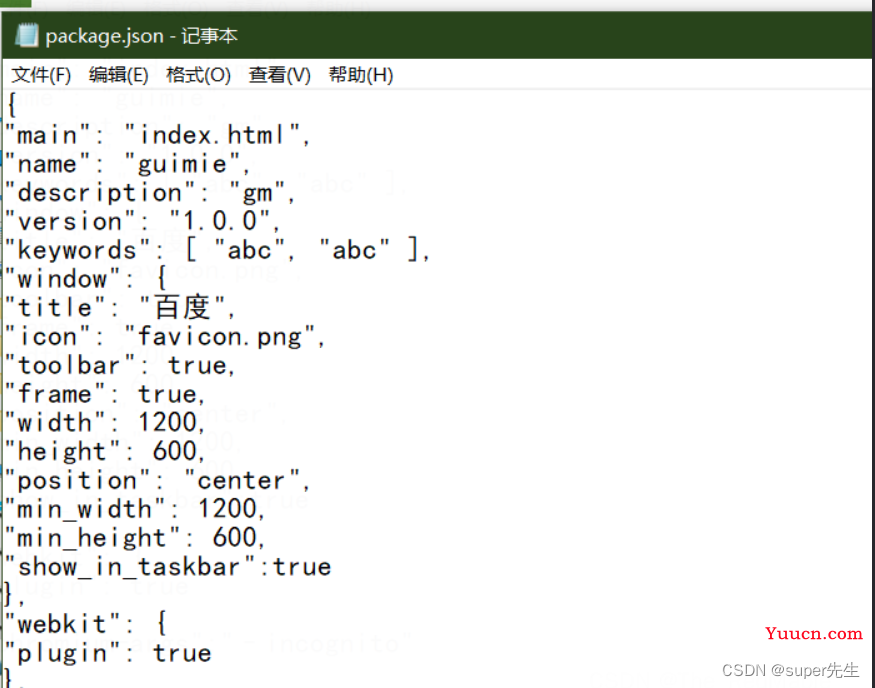The height and width of the screenshot is (688, 875).
Task: Click the "window": { line
Action: click(x=86, y=278)
